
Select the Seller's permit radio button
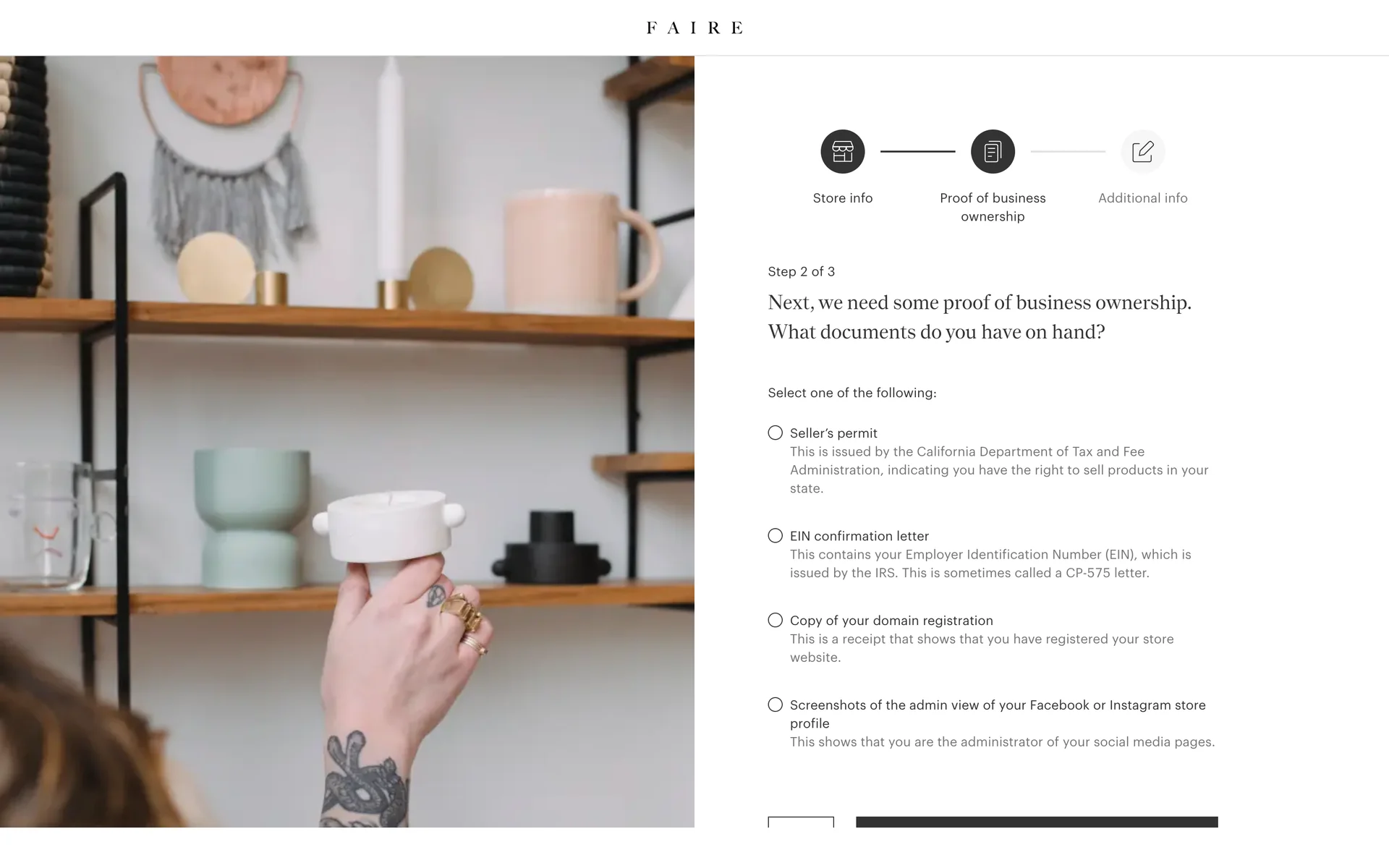tap(775, 433)
